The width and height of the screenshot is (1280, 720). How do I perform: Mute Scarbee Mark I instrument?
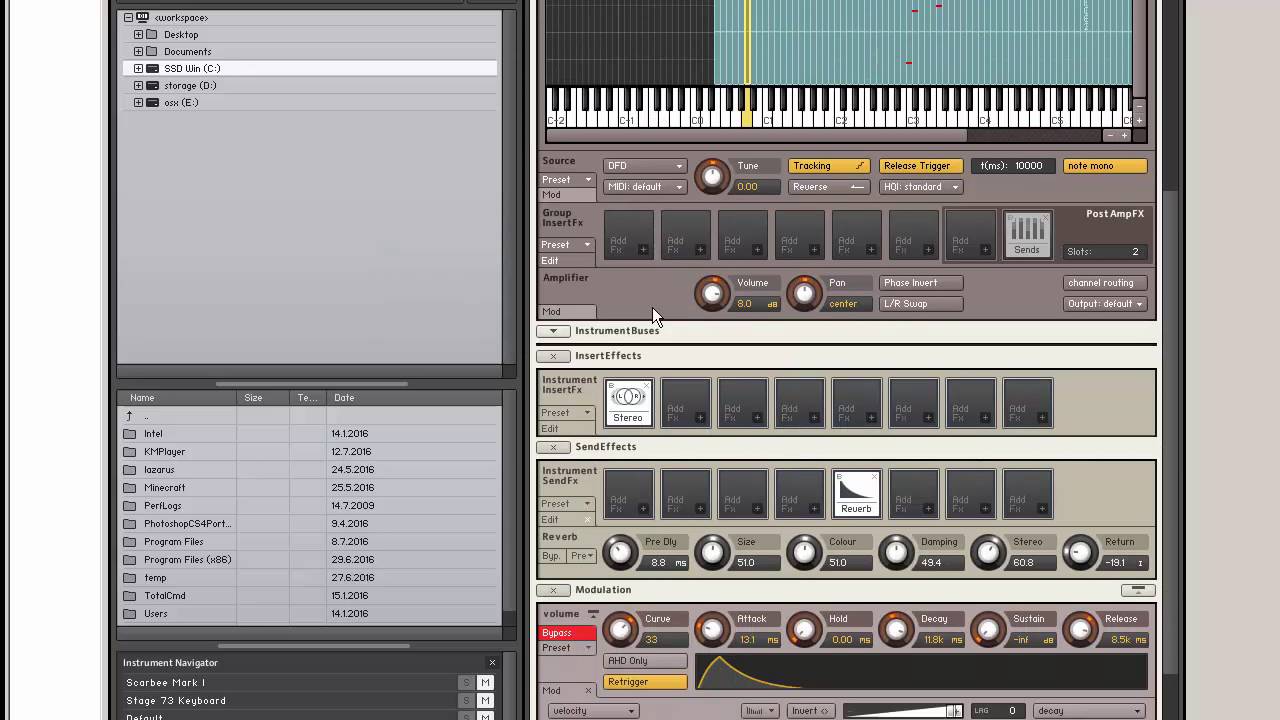(x=485, y=683)
